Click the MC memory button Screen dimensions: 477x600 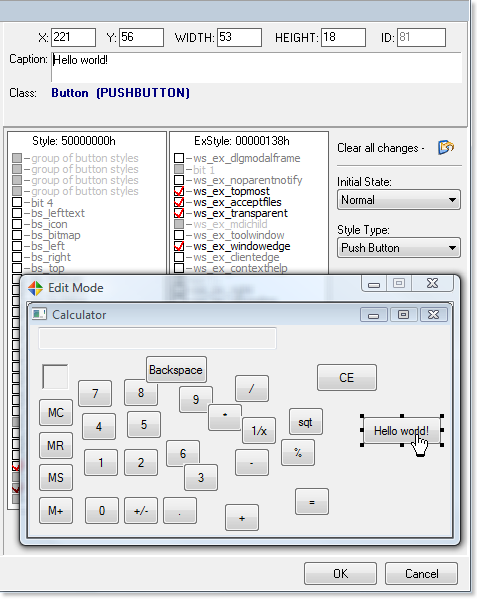pyautogui.click(x=56, y=412)
